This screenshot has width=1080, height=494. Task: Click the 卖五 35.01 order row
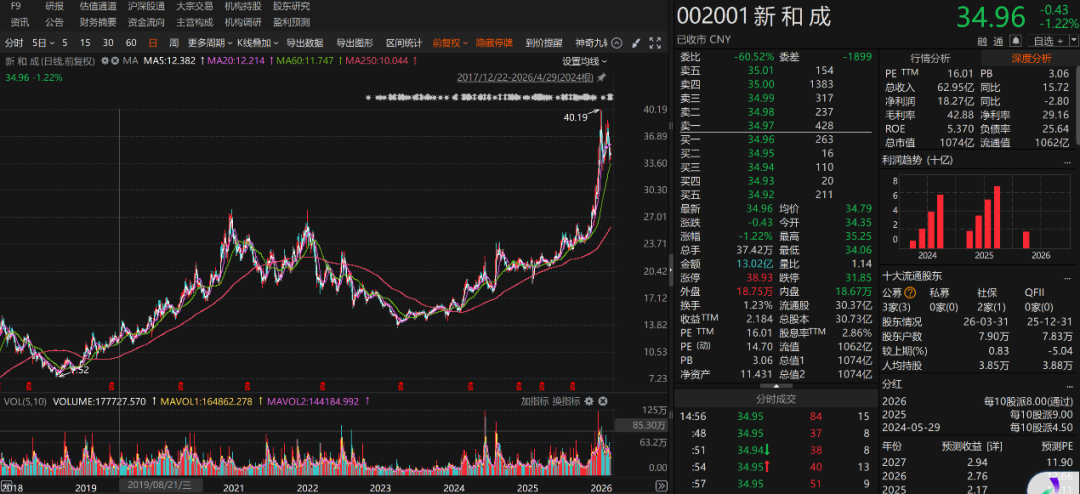click(775, 70)
